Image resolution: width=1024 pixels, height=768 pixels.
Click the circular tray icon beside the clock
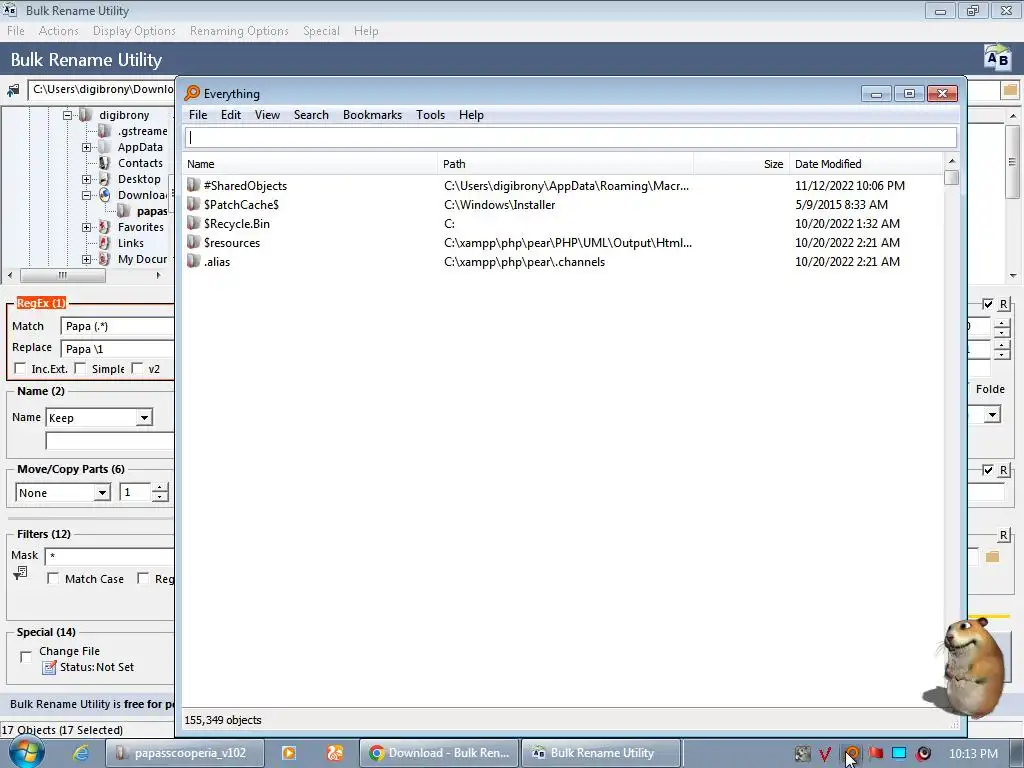(924, 753)
